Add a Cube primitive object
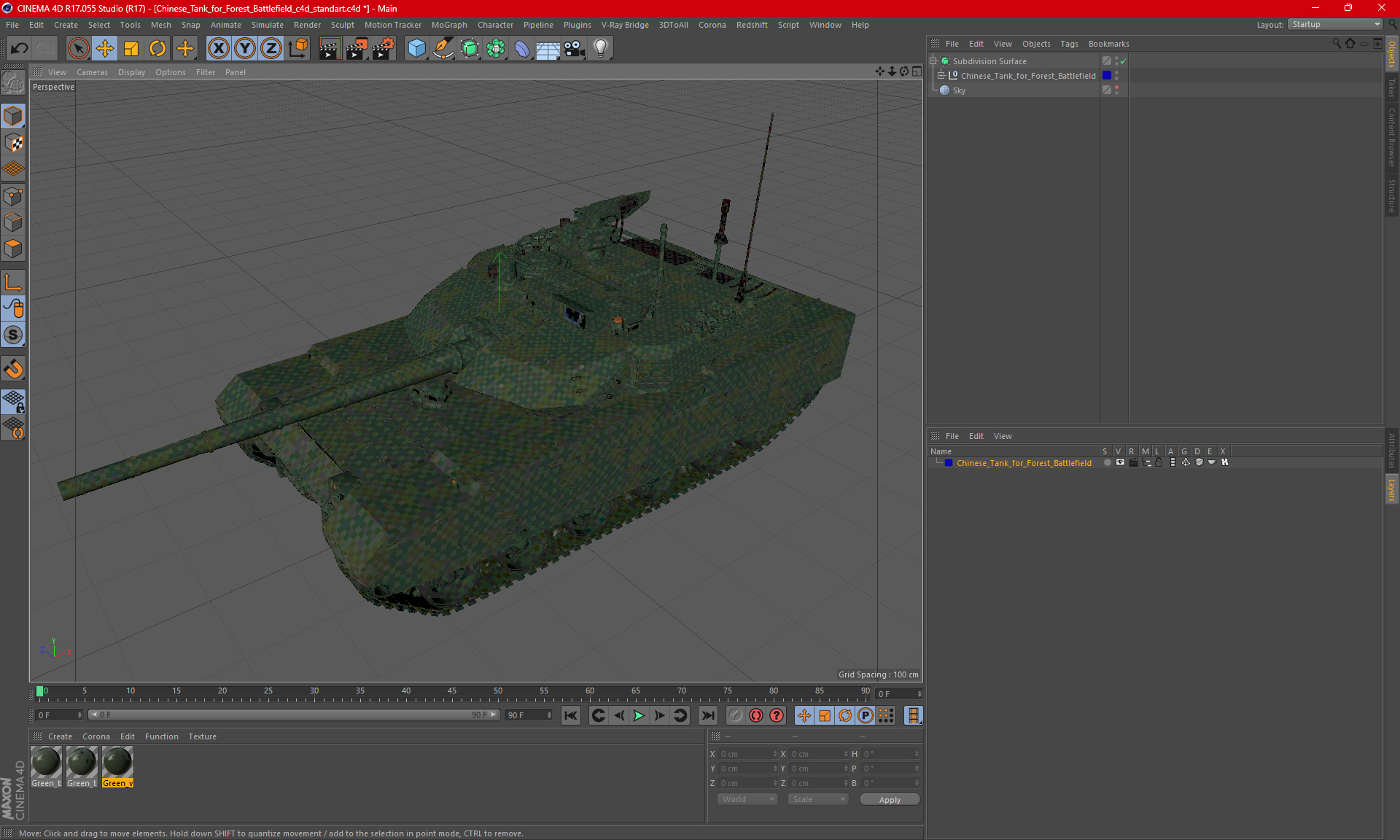The height and width of the screenshot is (840, 1400). (x=416, y=49)
